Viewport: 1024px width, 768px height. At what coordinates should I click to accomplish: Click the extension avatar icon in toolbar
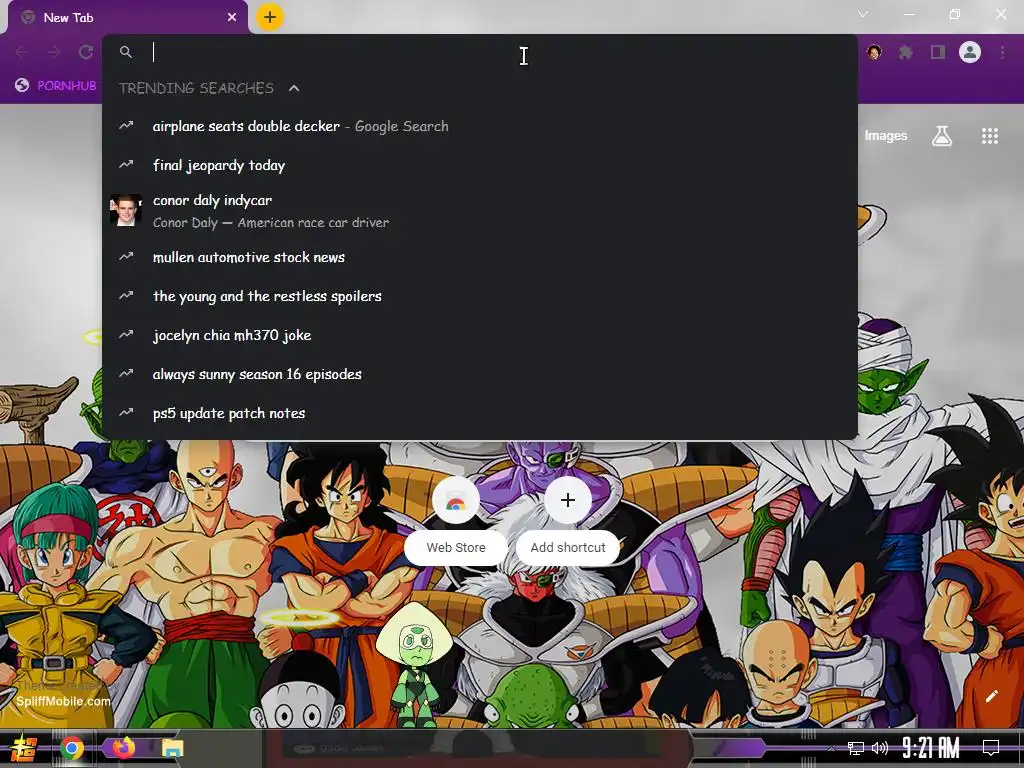pyautogui.click(x=874, y=52)
